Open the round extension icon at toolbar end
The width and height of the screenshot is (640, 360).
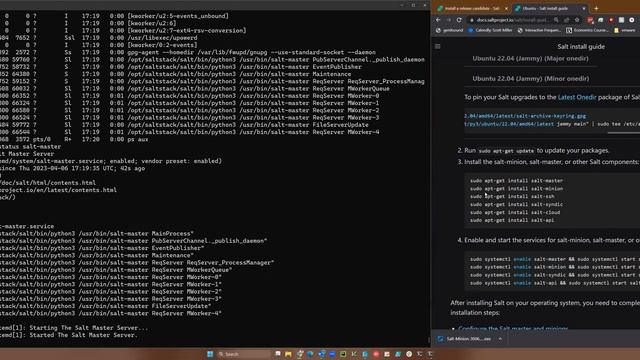[632, 20]
